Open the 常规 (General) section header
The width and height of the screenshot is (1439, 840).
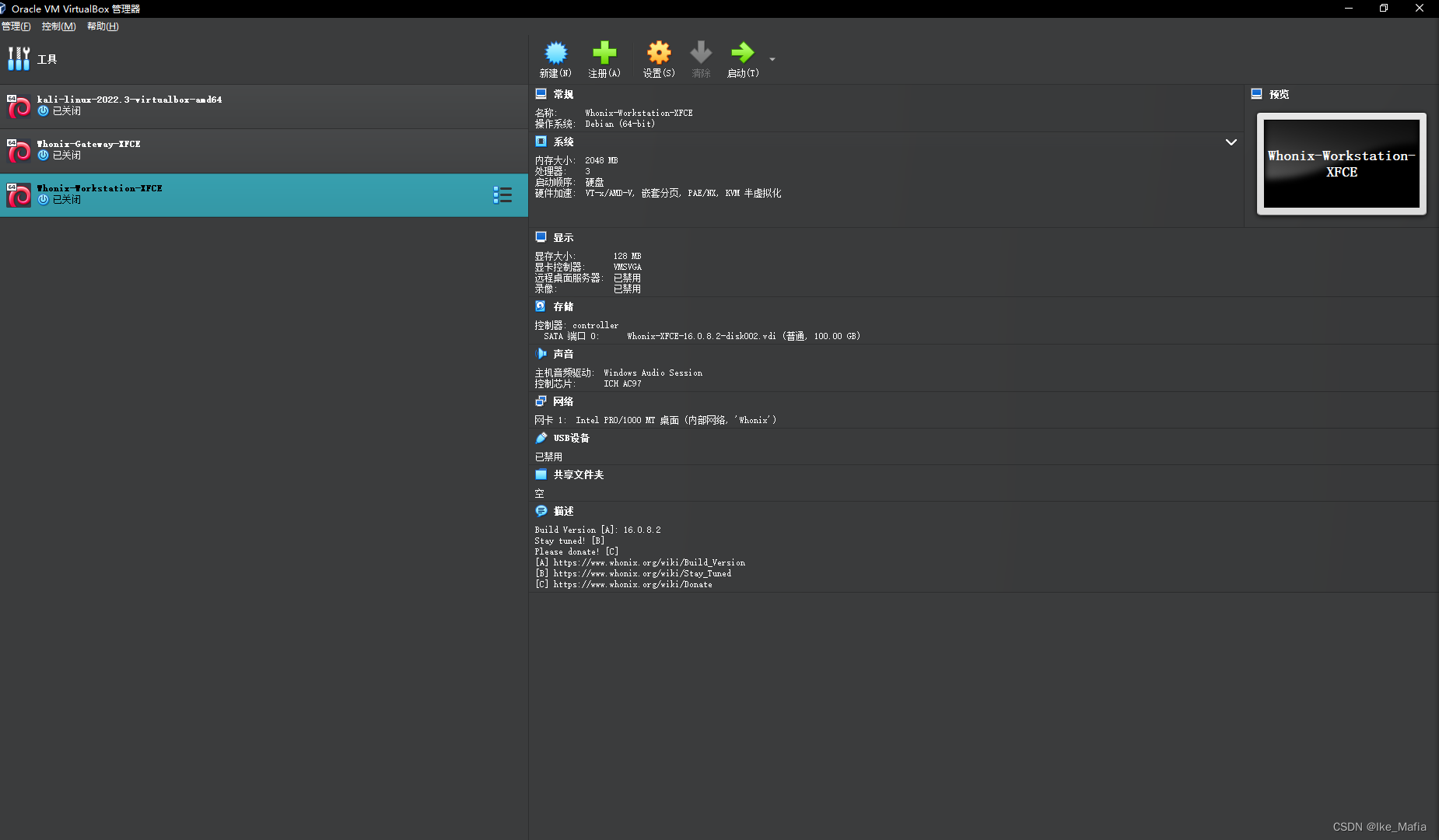tap(563, 94)
